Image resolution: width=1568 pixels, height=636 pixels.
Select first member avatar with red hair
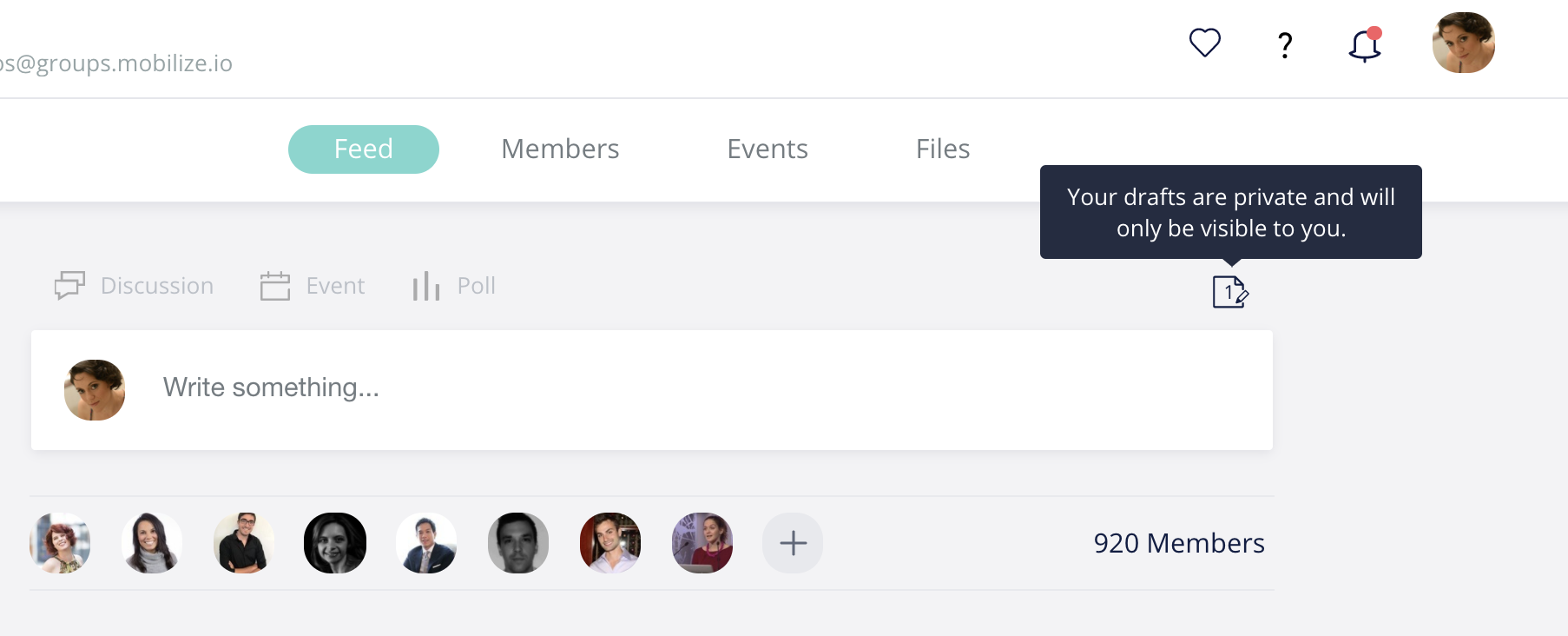(x=60, y=543)
